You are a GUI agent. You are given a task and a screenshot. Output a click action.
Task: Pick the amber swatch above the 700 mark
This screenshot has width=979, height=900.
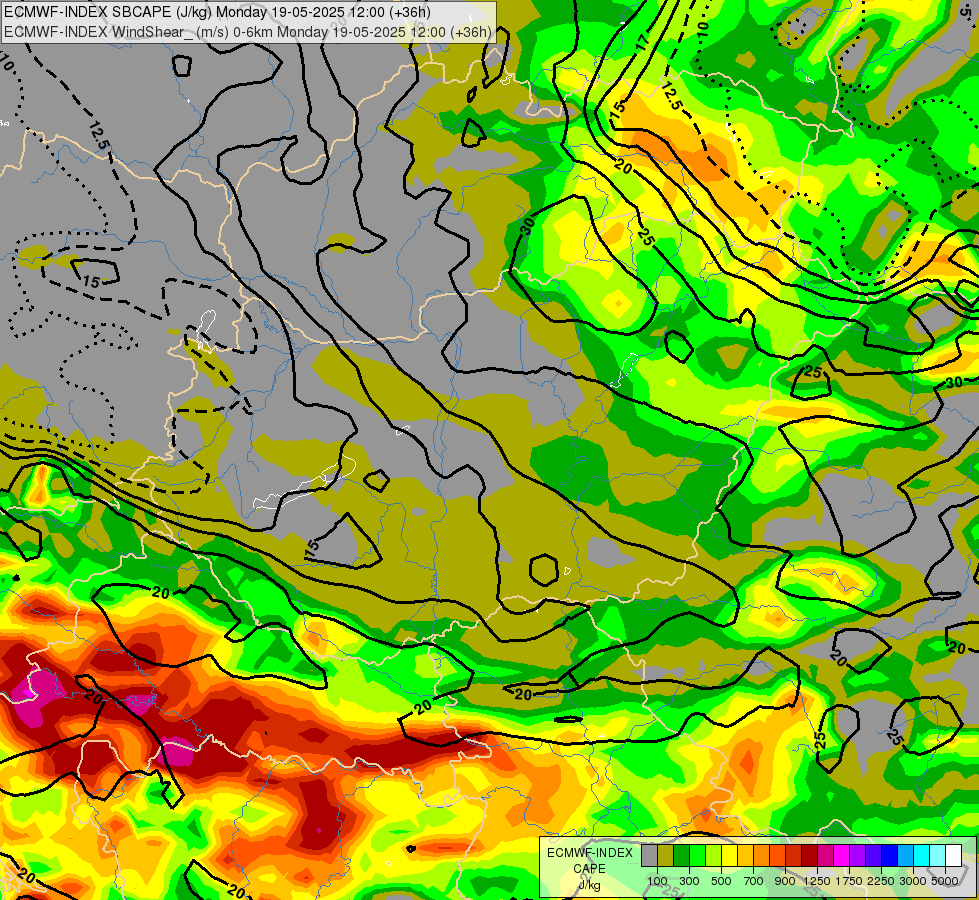coord(745,856)
